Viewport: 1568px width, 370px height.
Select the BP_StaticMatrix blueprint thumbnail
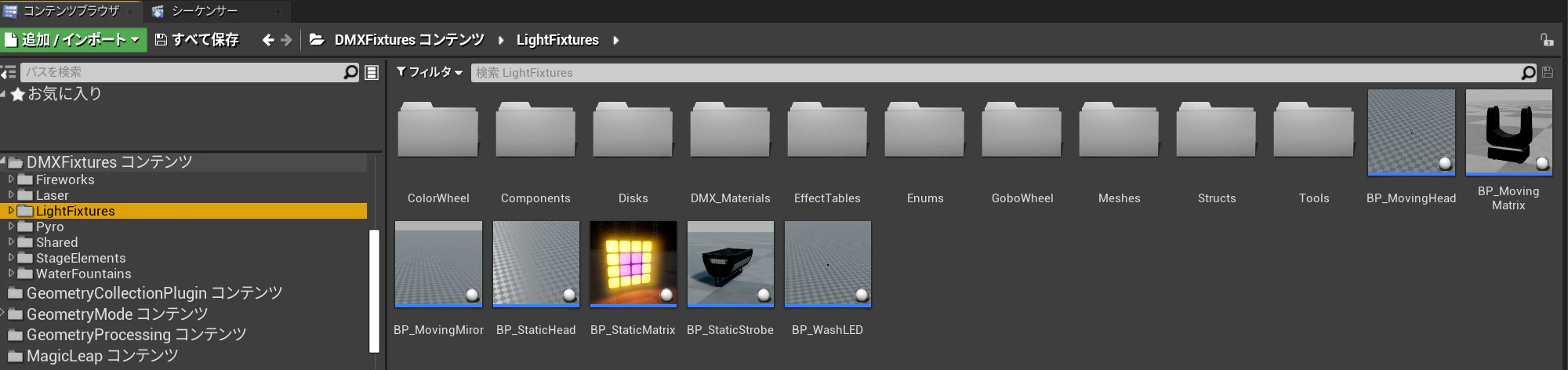pos(633,263)
